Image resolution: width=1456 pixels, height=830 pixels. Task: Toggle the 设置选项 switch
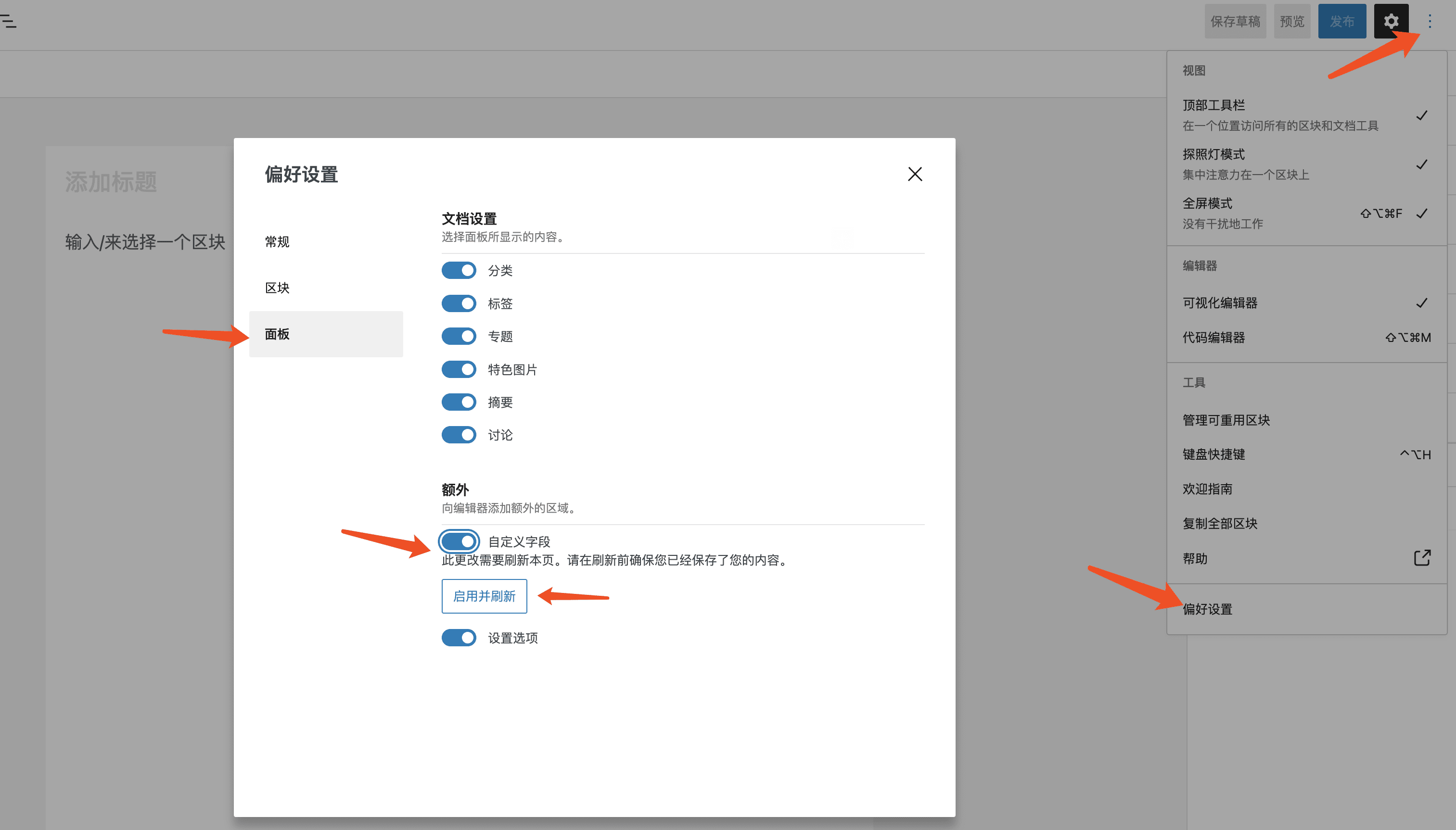pyautogui.click(x=459, y=637)
